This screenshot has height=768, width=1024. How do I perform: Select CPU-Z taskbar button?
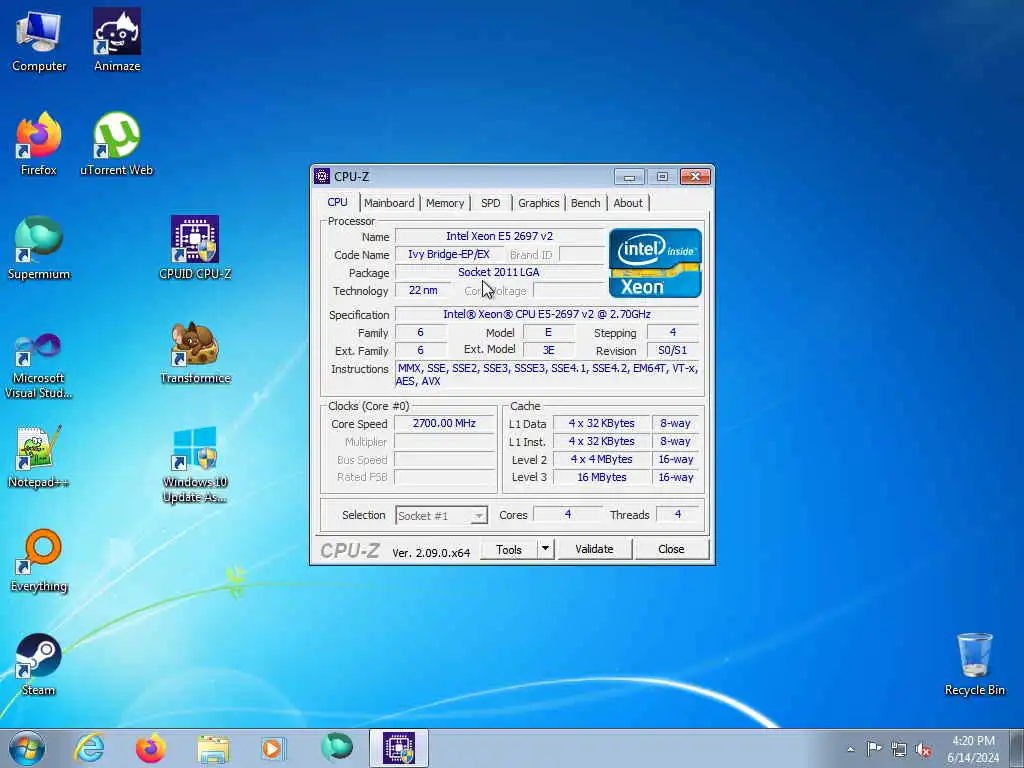(x=398, y=748)
